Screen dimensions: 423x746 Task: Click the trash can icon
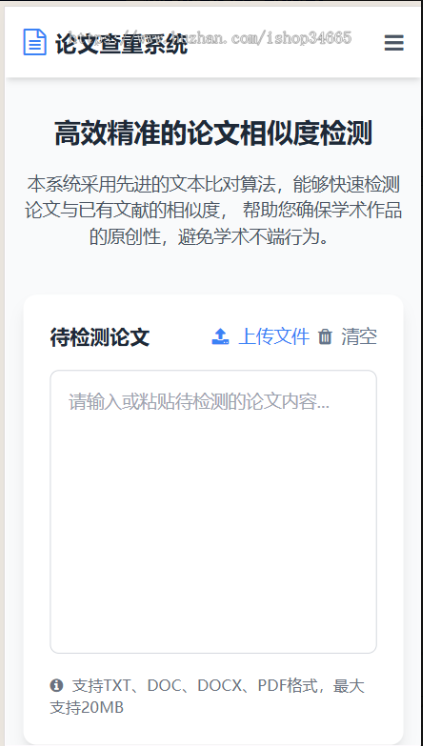[325, 337]
